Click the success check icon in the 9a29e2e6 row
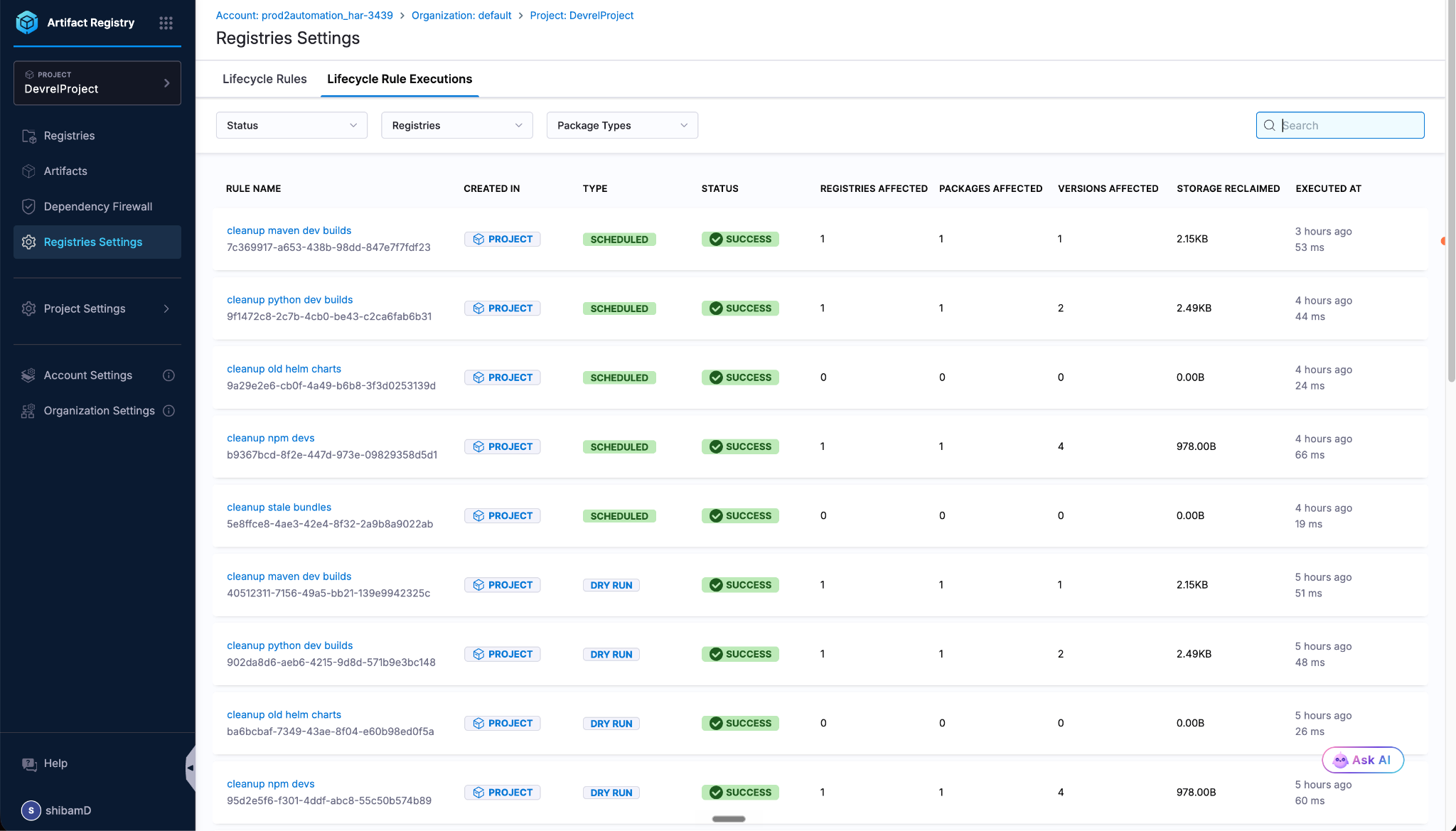This screenshot has width=1456, height=831. coord(716,377)
